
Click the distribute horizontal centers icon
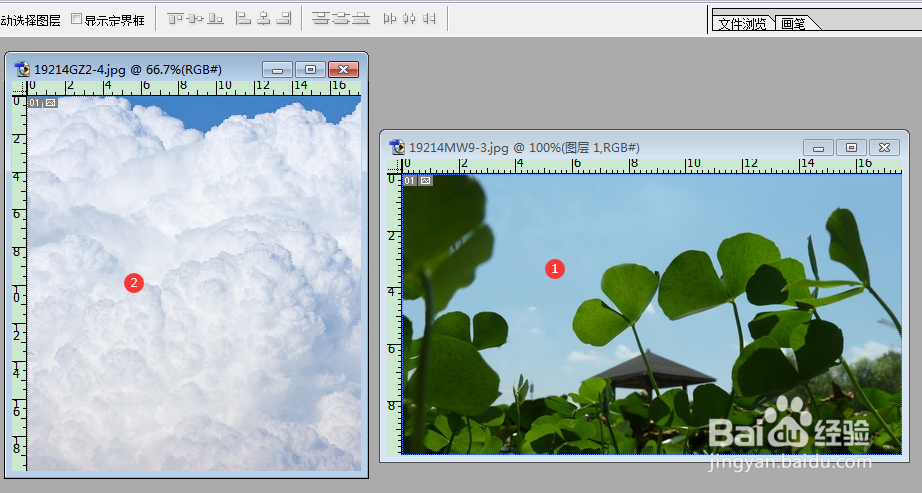(x=409, y=19)
